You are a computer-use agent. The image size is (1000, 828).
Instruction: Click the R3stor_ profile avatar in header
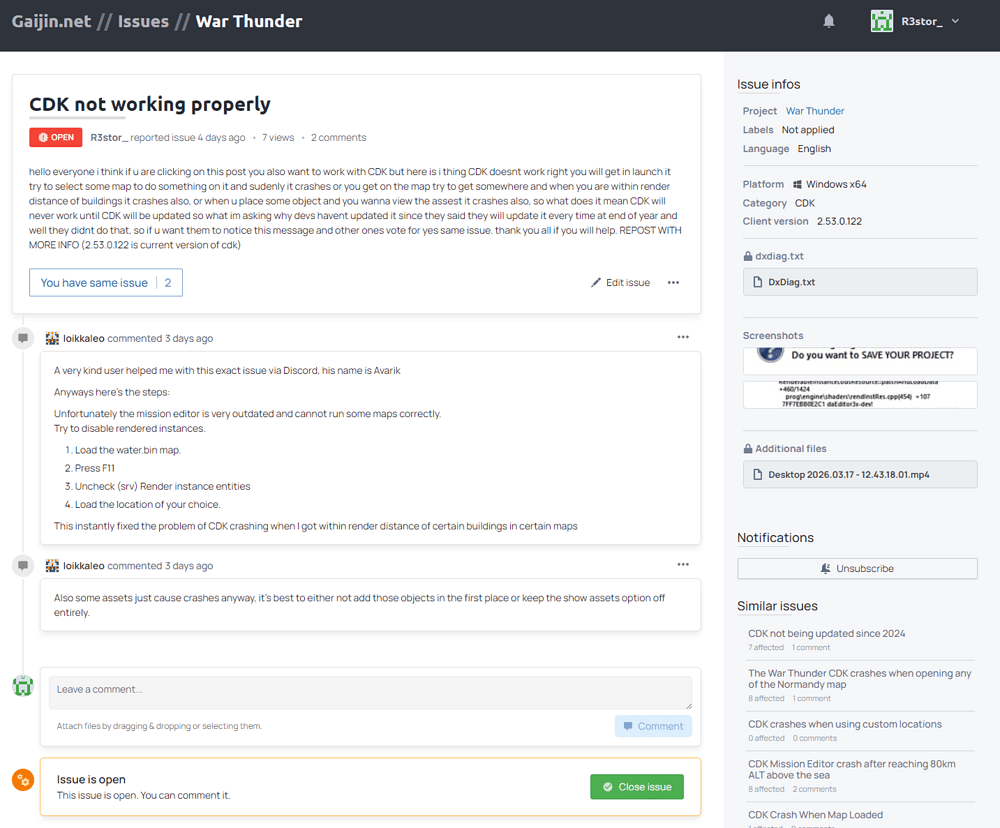(x=882, y=21)
